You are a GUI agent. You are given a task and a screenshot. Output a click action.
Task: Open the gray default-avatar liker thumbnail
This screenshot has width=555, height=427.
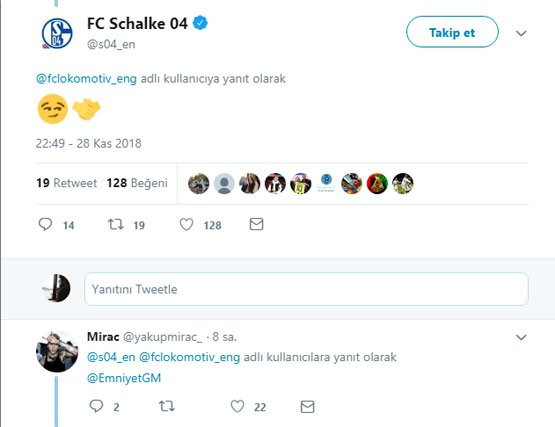tap(224, 183)
